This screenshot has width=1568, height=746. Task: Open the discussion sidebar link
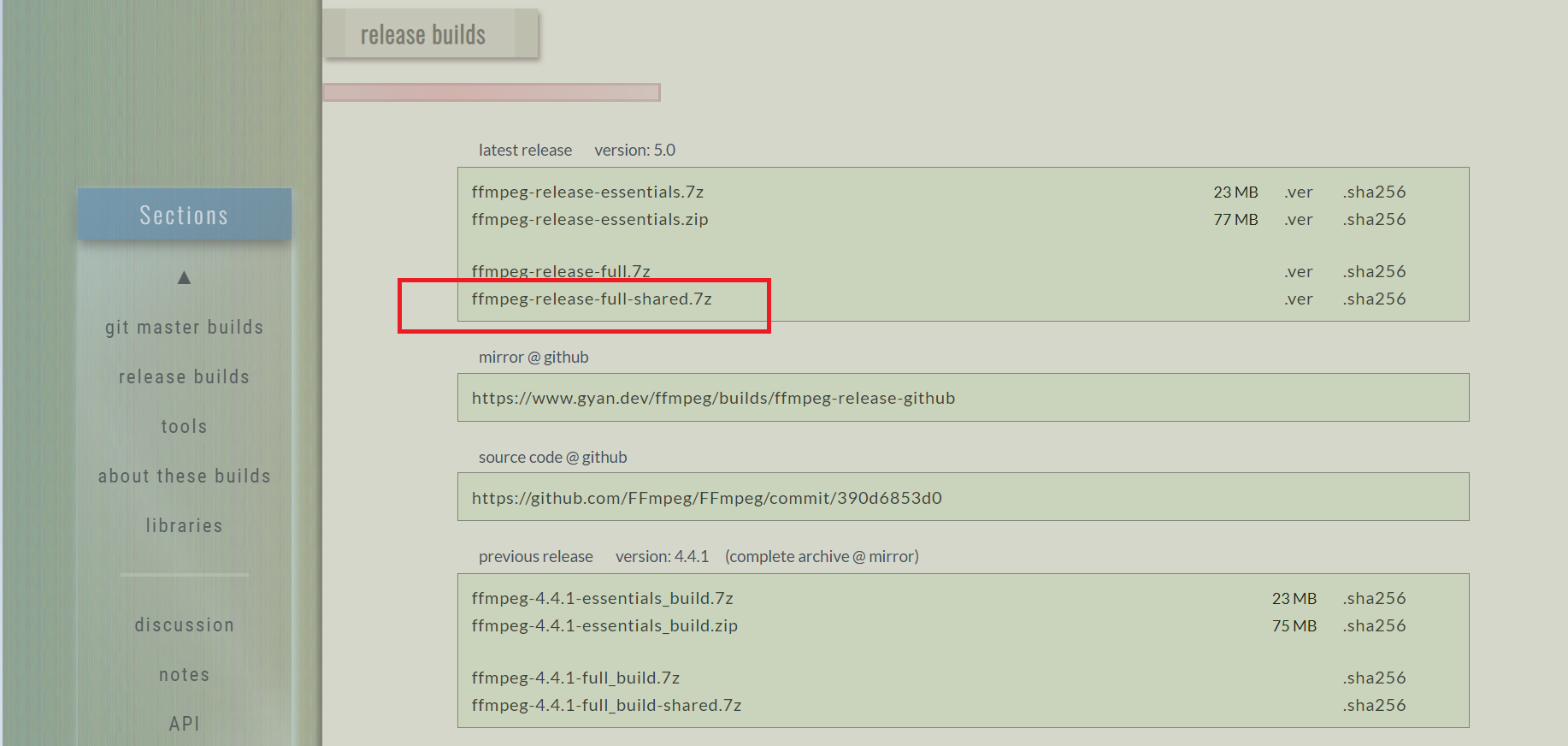tap(184, 625)
